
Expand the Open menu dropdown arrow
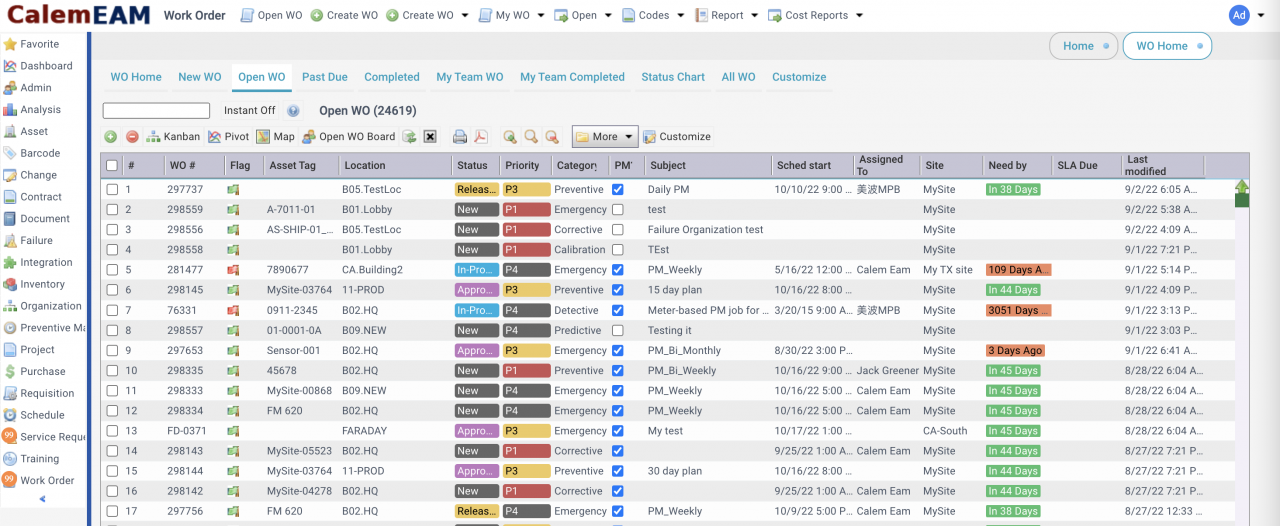pos(607,16)
